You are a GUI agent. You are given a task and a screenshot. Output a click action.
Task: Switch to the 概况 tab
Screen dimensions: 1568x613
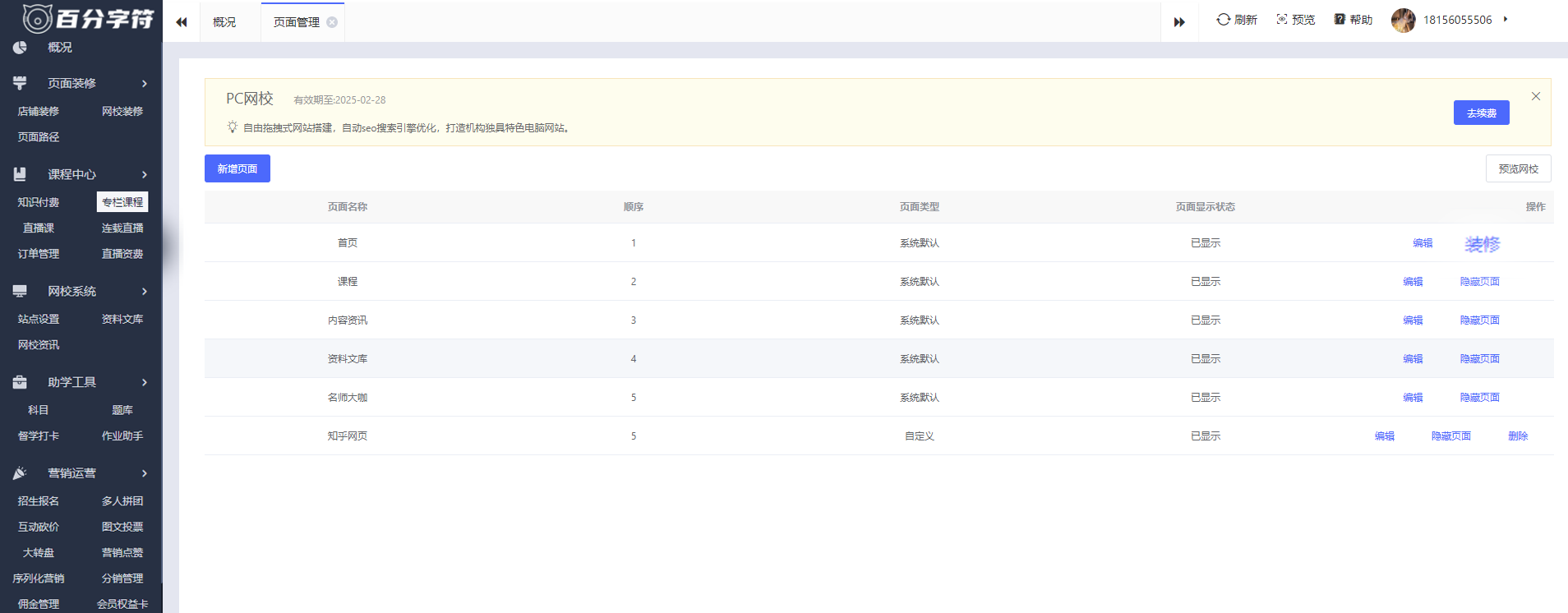[x=224, y=22]
